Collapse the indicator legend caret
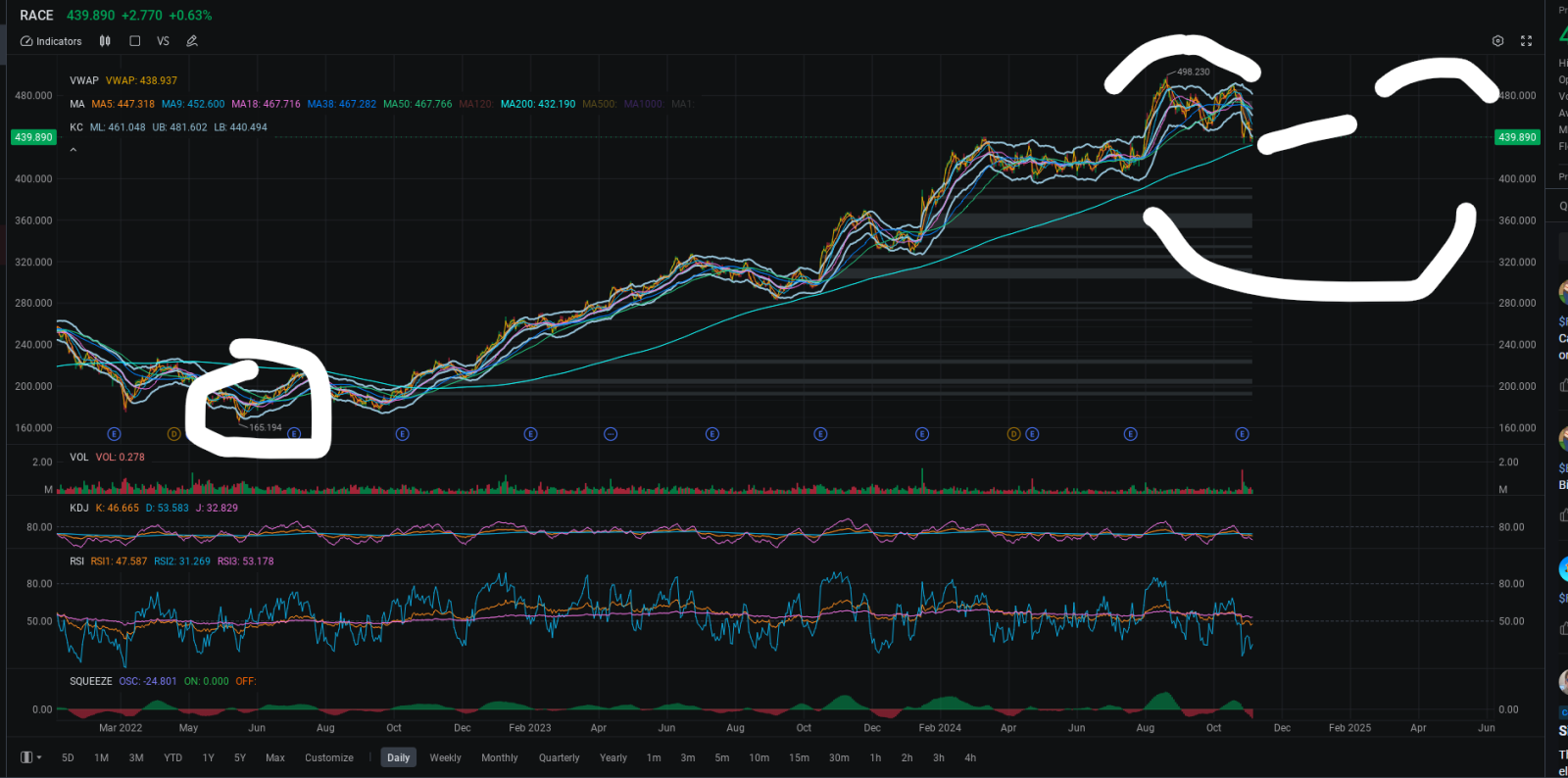1568x778 pixels. (x=73, y=150)
